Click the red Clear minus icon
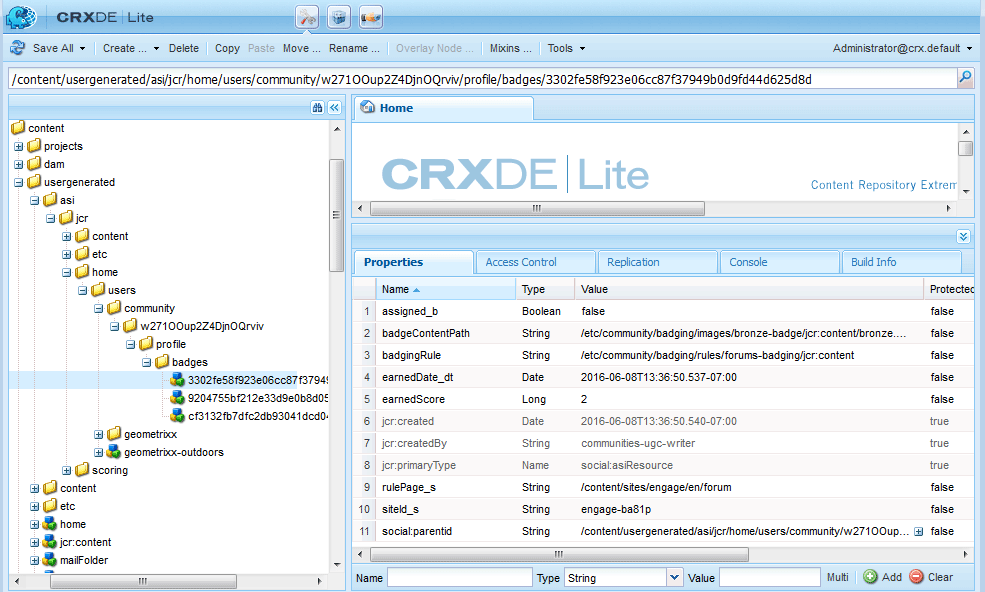The image size is (985, 592). (x=917, y=577)
